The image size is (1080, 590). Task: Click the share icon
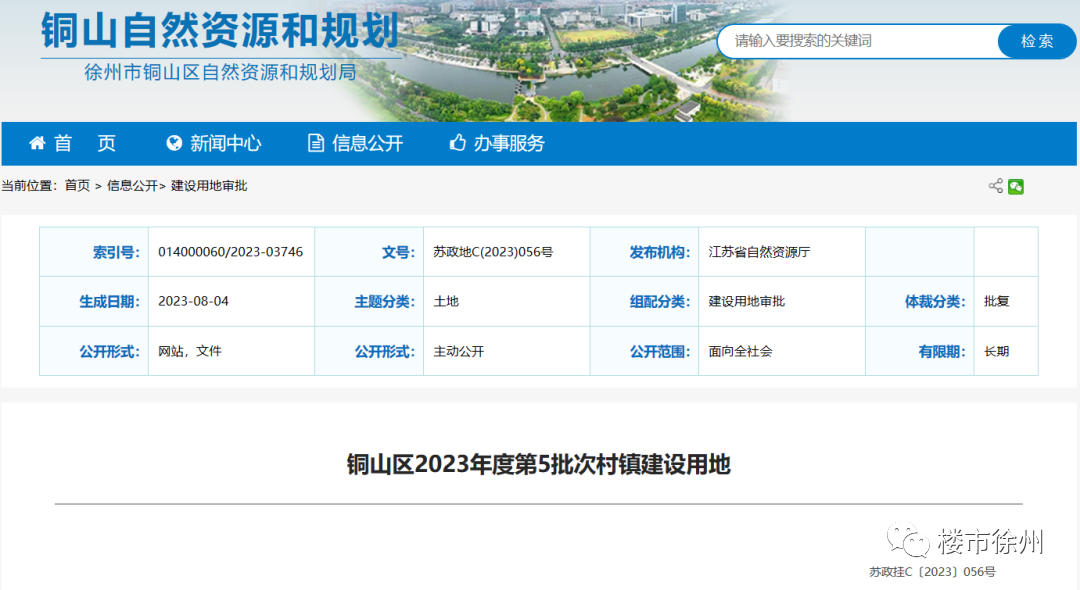pos(996,186)
